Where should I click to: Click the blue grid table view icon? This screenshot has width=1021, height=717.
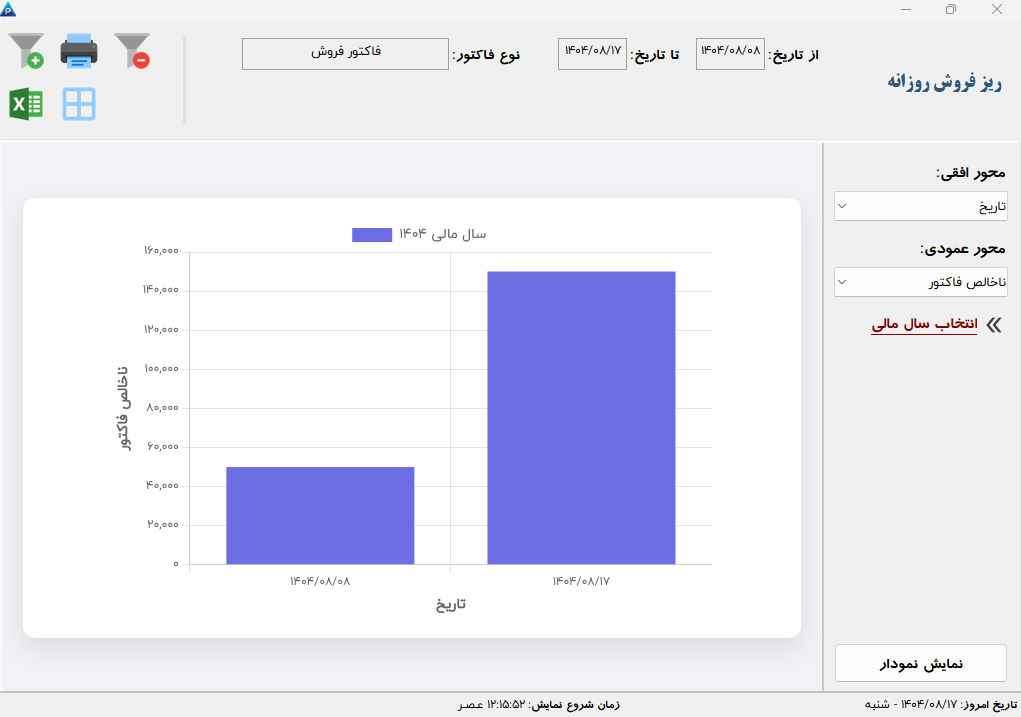[x=79, y=104]
